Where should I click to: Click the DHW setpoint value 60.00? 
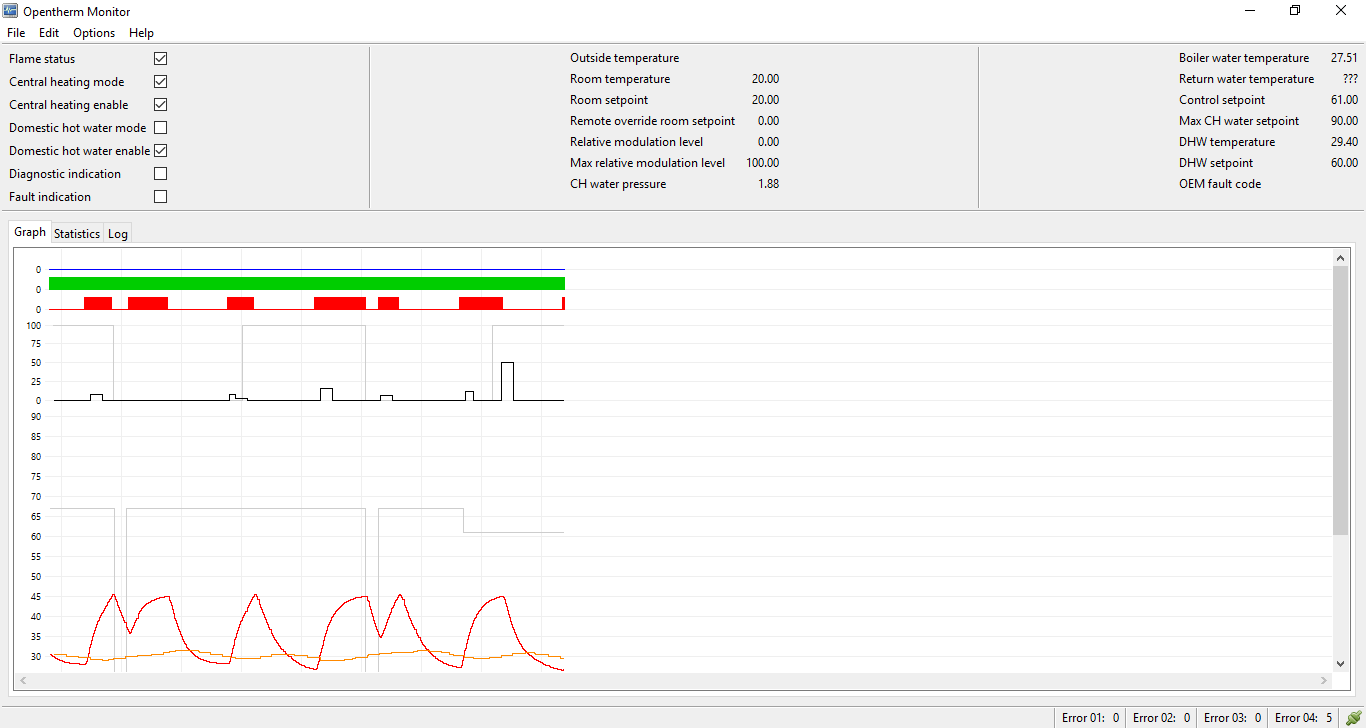click(1344, 163)
